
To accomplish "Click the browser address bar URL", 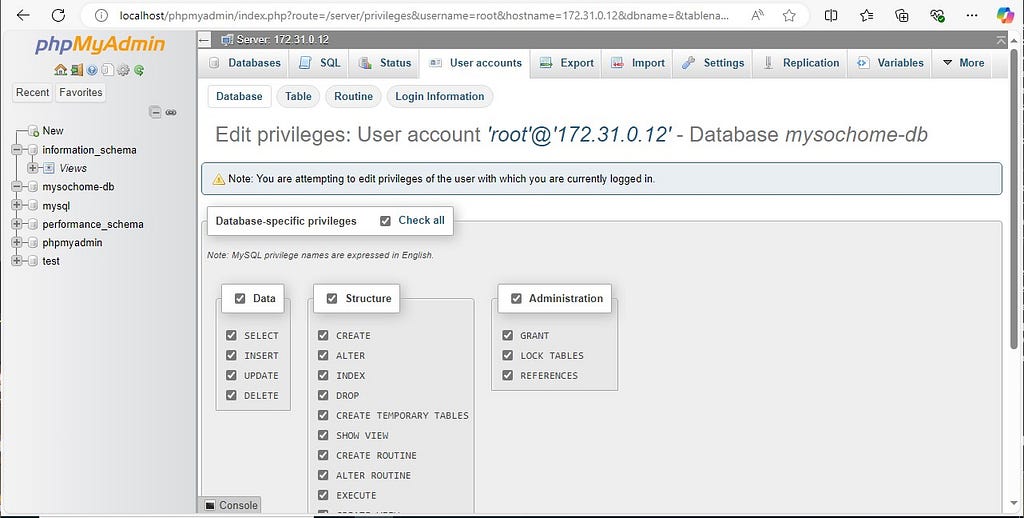I will pyautogui.click(x=424, y=15).
